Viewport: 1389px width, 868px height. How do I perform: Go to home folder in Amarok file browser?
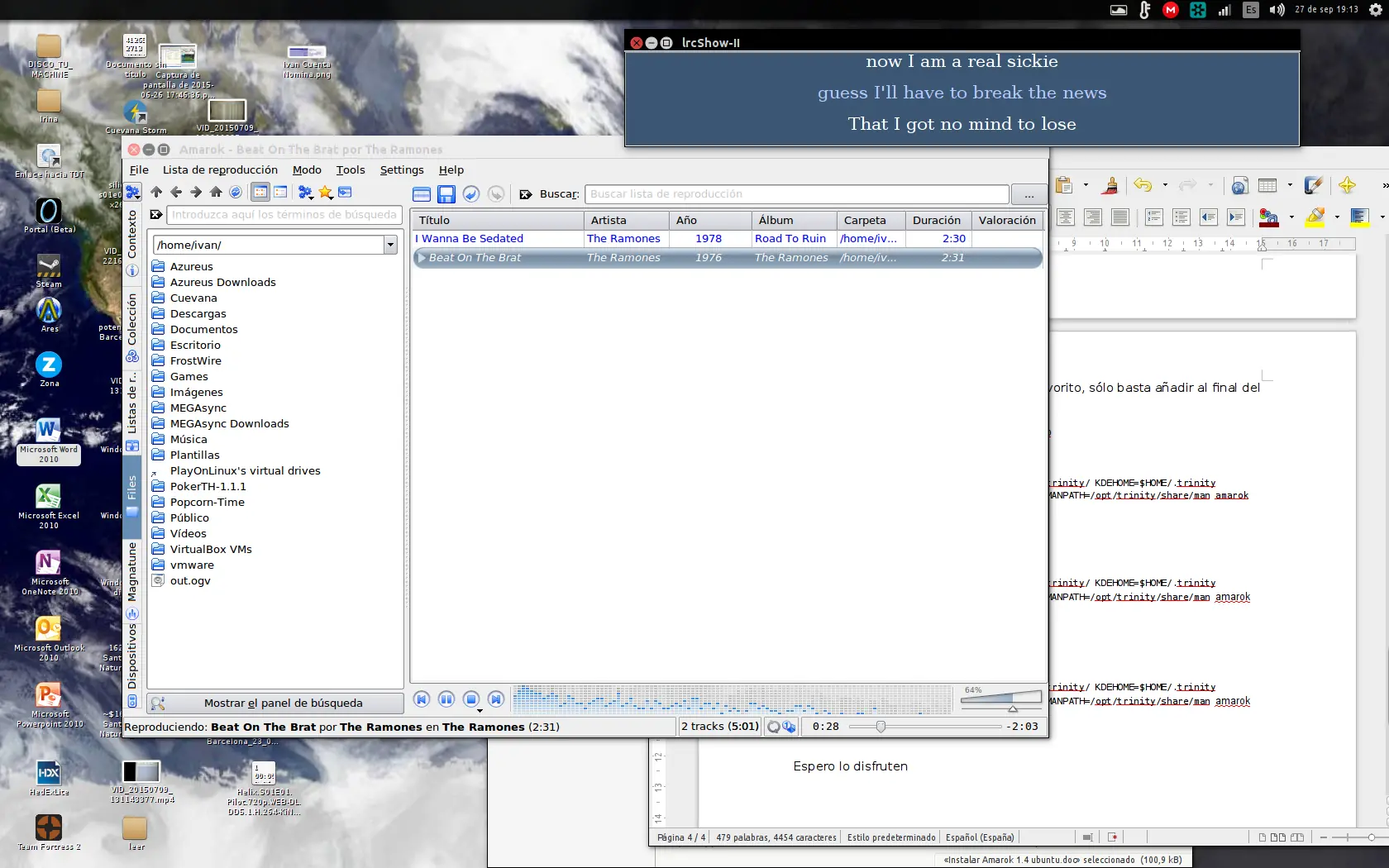click(216, 192)
